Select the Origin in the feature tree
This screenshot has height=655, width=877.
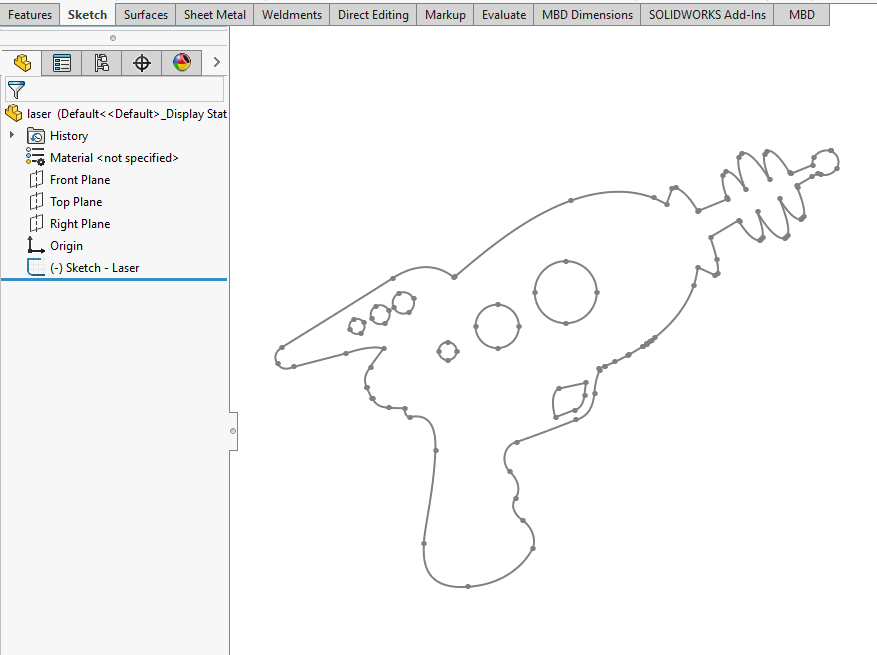point(66,246)
